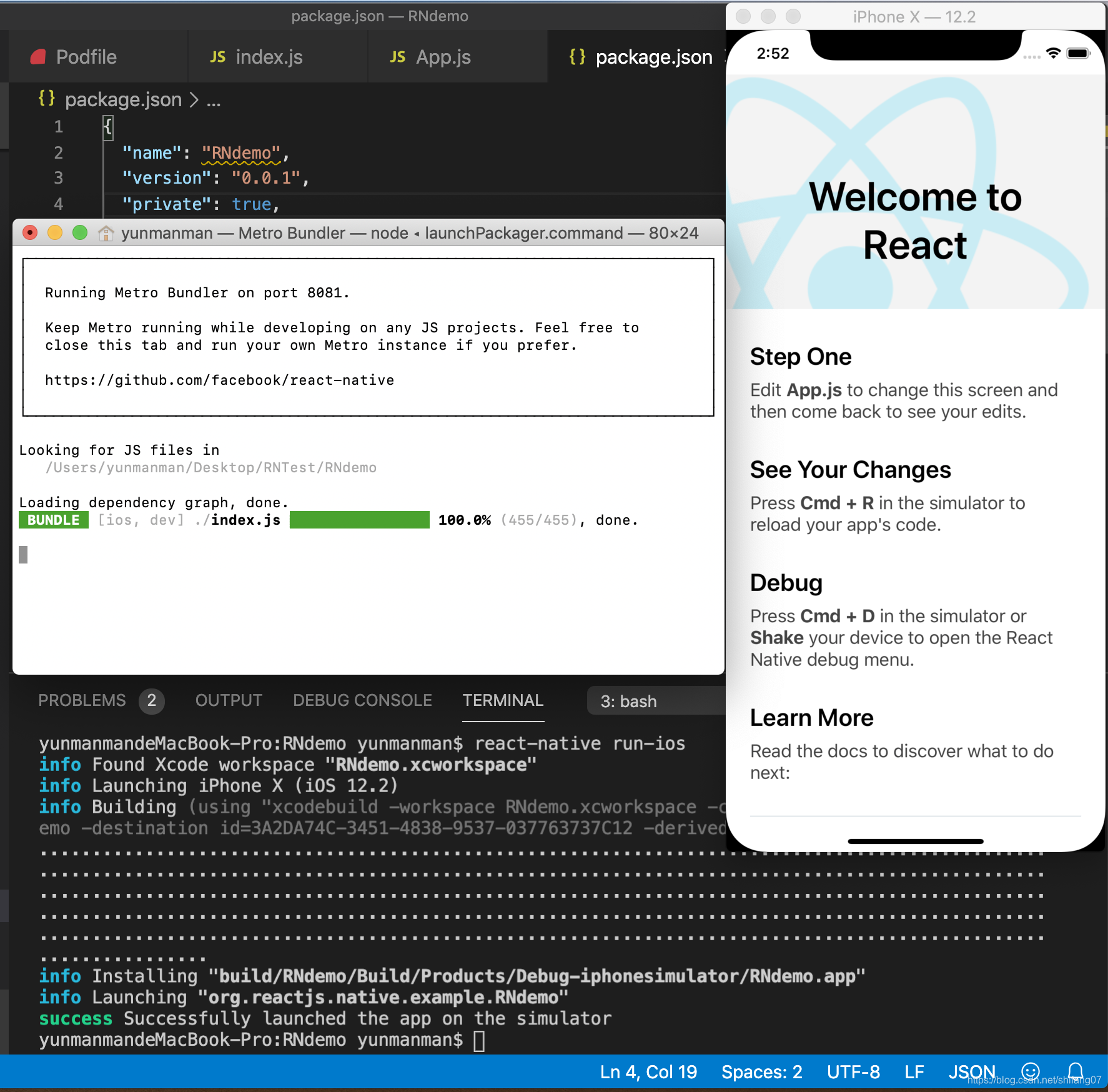Click the home indicator bar in iPhone simulator
1108x1092 pixels.
click(916, 841)
